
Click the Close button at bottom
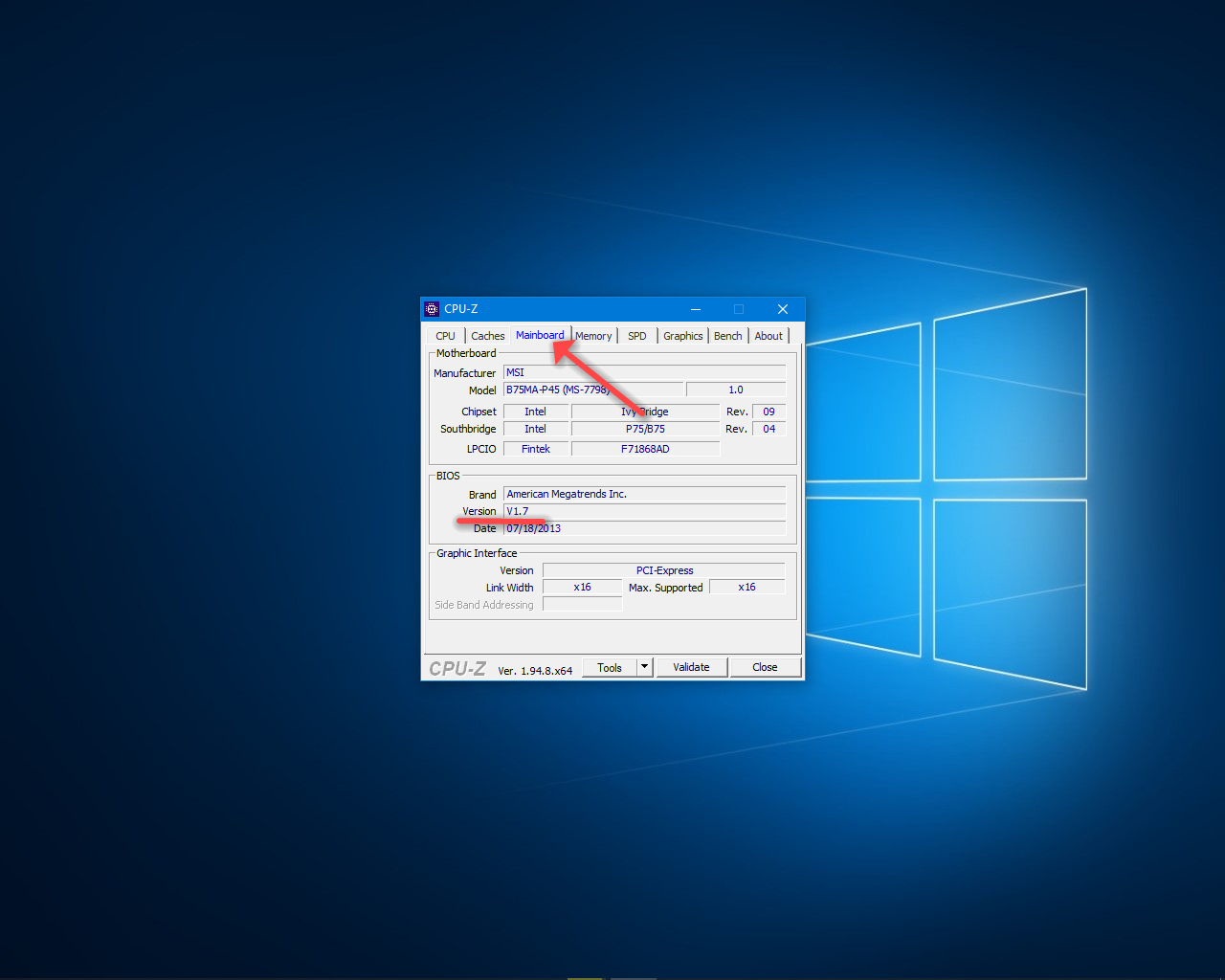click(765, 668)
